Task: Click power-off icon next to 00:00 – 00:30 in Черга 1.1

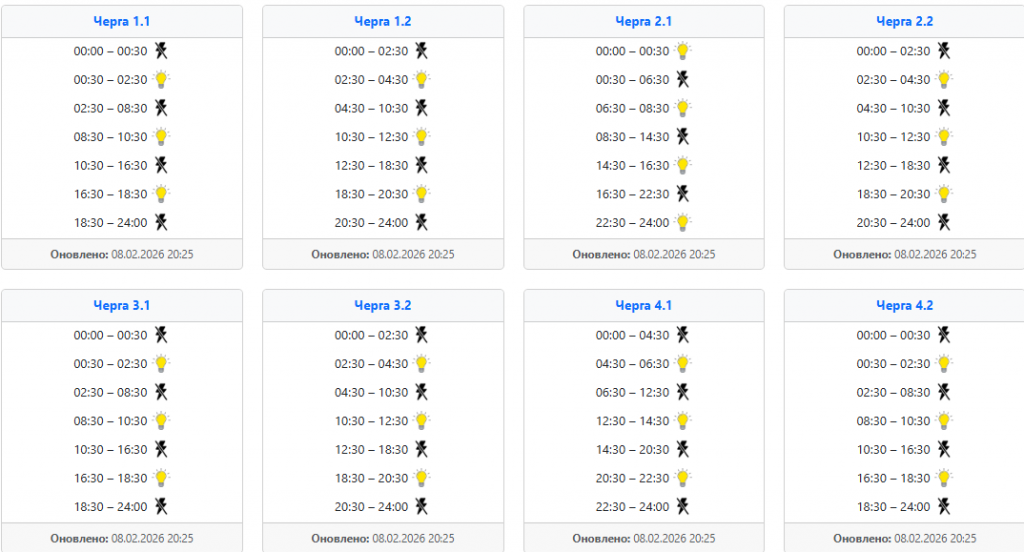Action: 160,51
